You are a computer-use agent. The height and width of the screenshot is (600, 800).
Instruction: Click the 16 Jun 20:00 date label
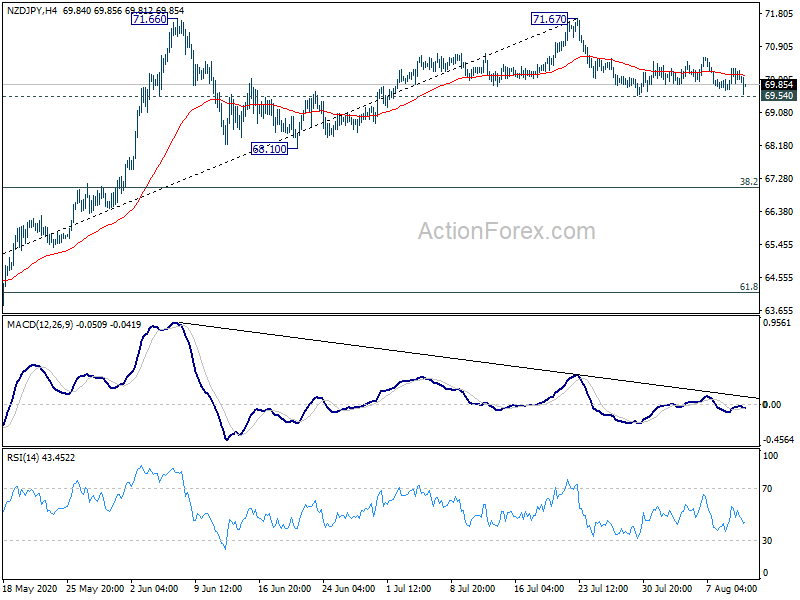tap(284, 588)
